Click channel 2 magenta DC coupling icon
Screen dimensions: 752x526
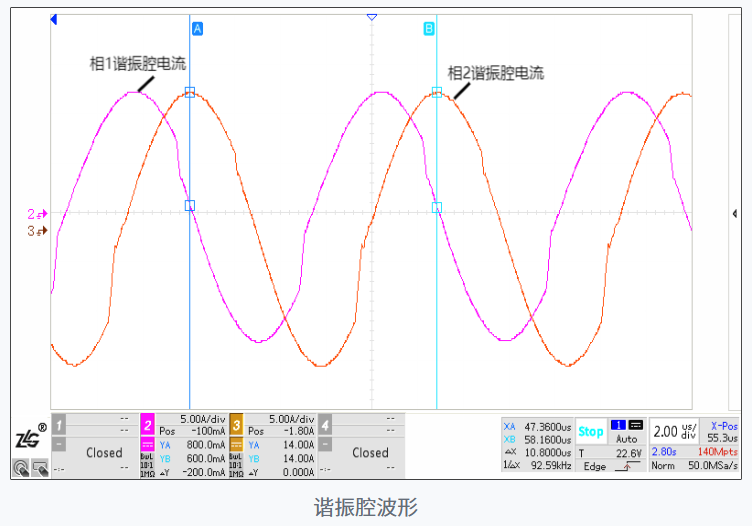pyautogui.click(x=147, y=444)
